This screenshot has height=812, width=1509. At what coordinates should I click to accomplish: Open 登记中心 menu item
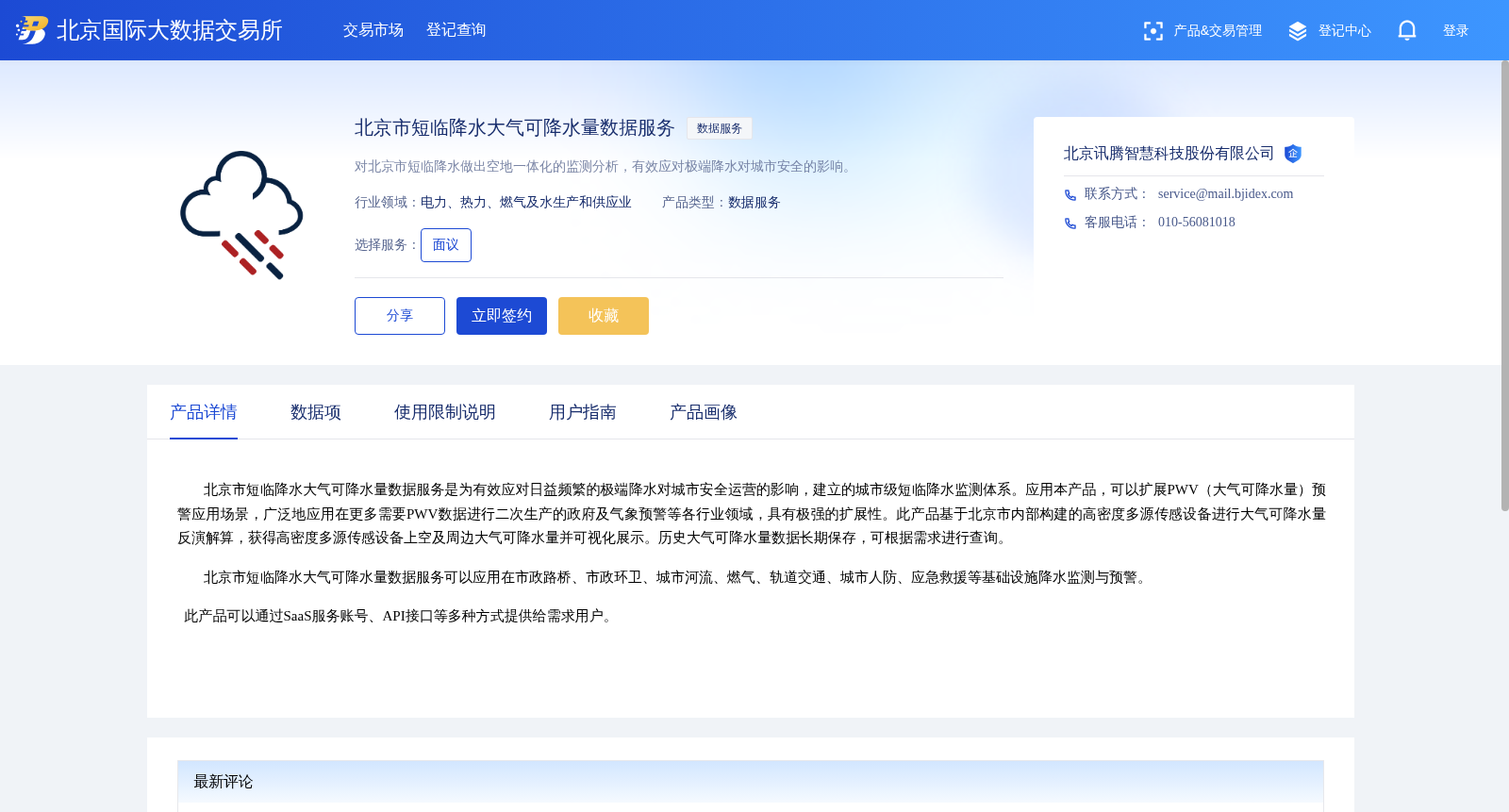point(1345,31)
